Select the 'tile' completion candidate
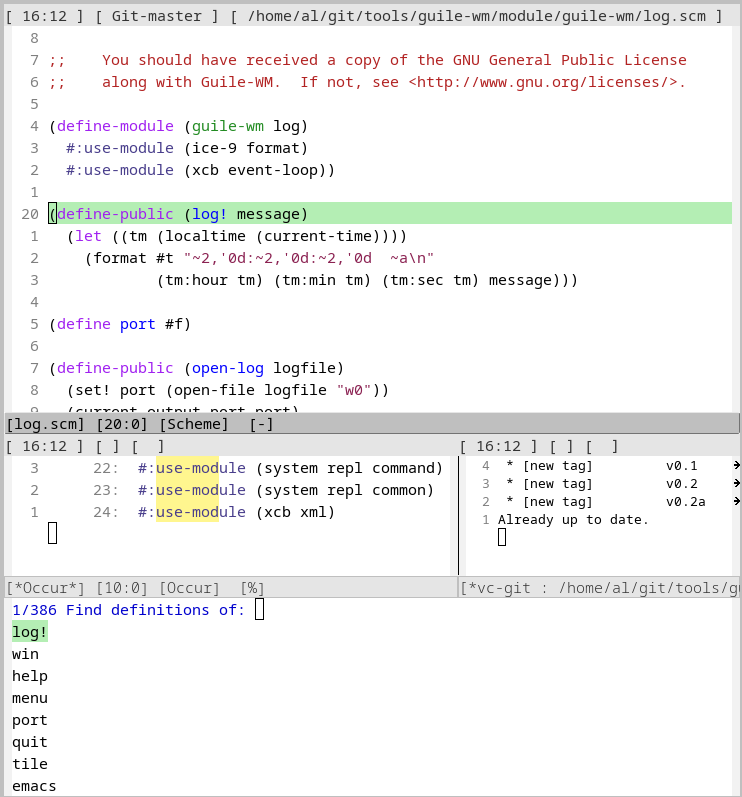This screenshot has height=797, width=742. pyautogui.click(x=29, y=764)
